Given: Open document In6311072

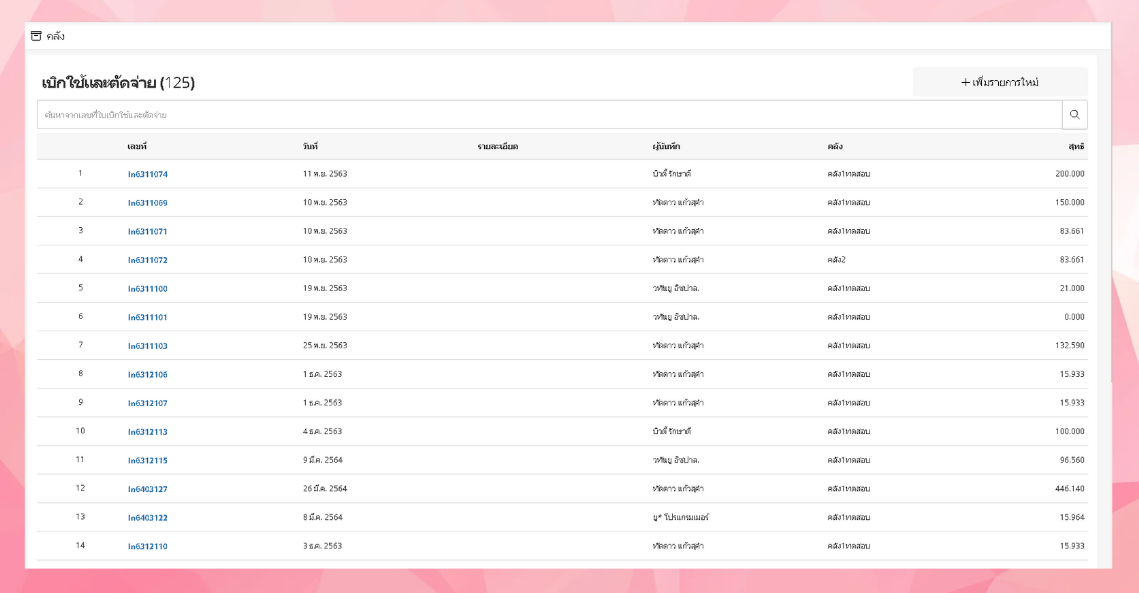Looking at the screenshot, I should pyautogui.click(x=148, y=260).
